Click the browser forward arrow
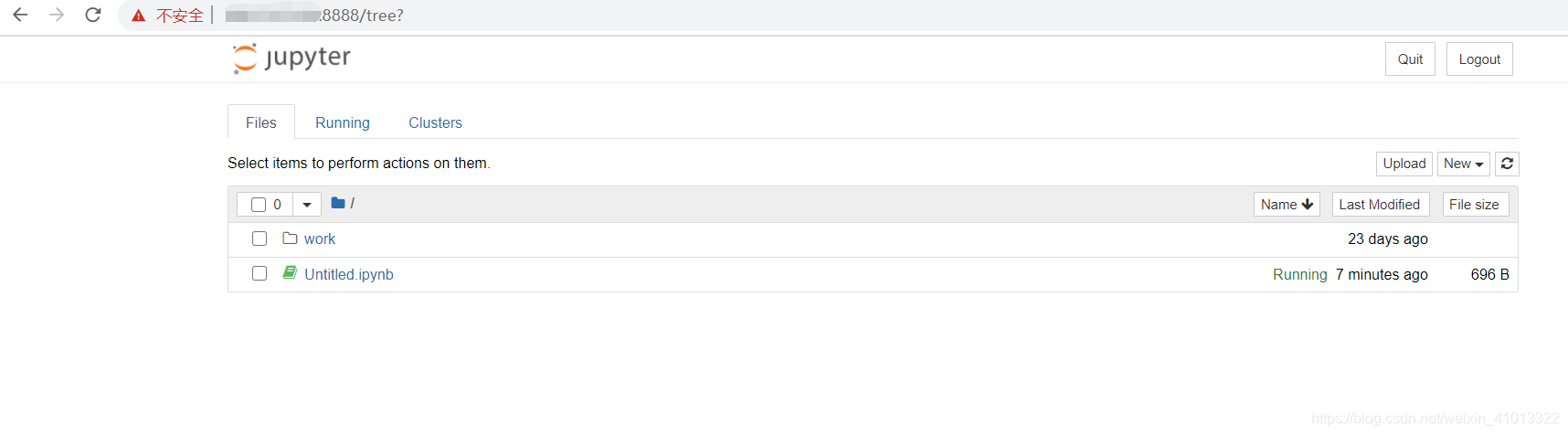 pos(57,15)
